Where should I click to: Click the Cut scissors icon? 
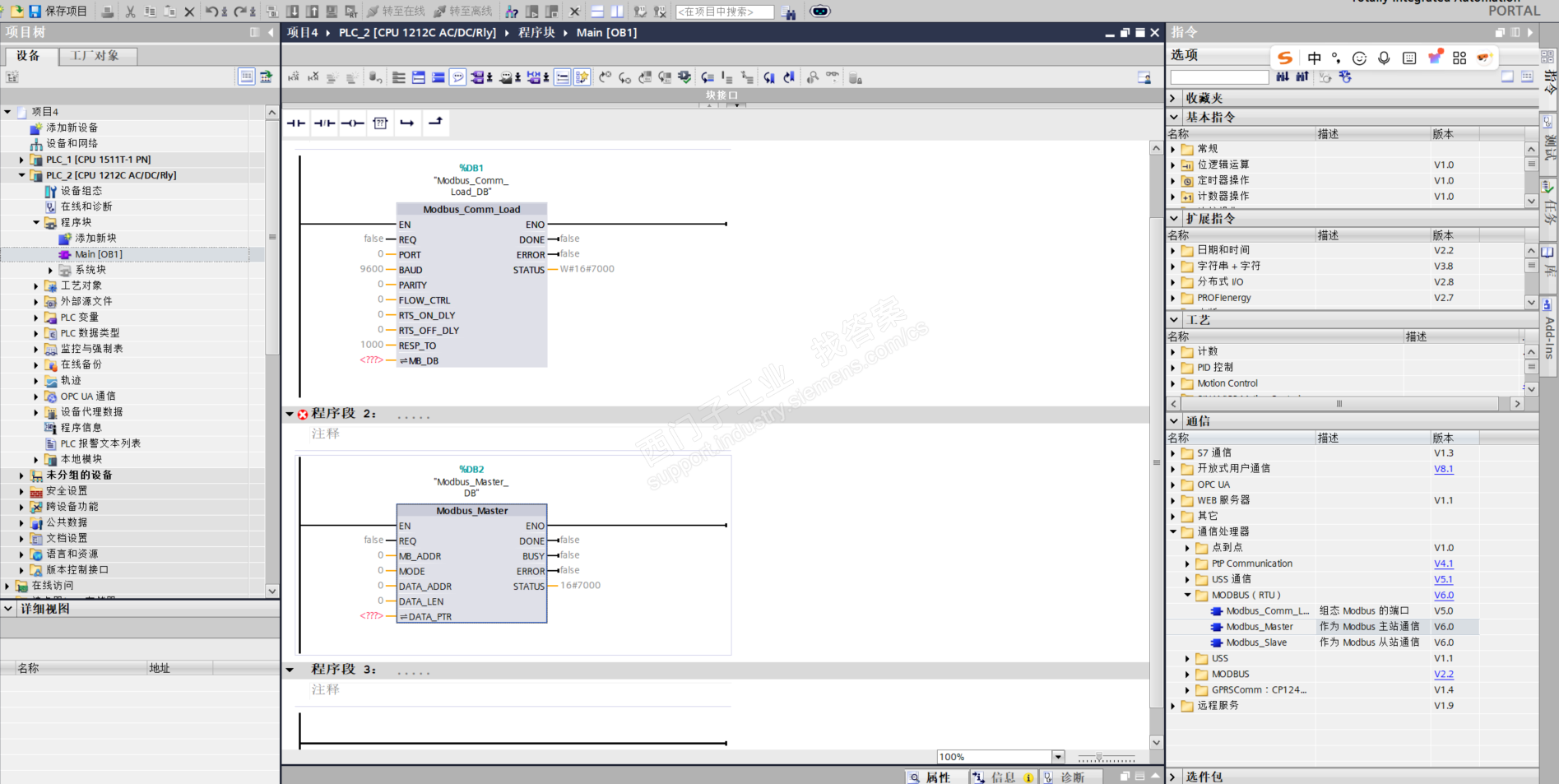[x=130, y=12]
